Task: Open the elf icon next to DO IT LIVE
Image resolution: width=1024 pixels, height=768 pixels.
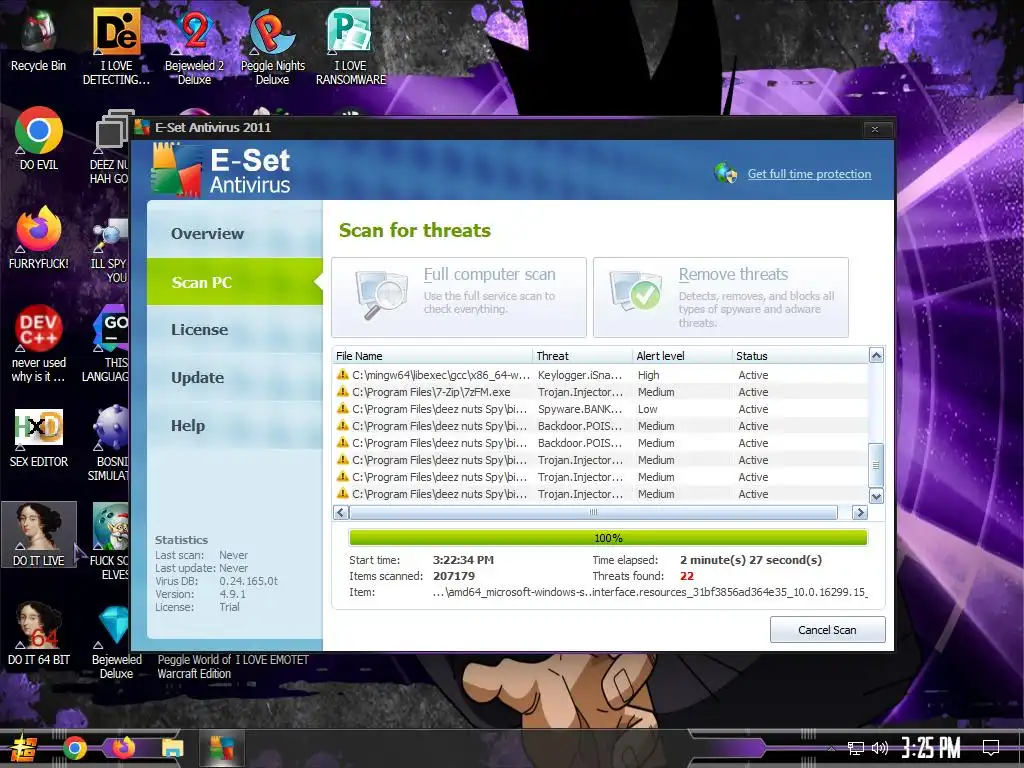Action: point(110,541)
